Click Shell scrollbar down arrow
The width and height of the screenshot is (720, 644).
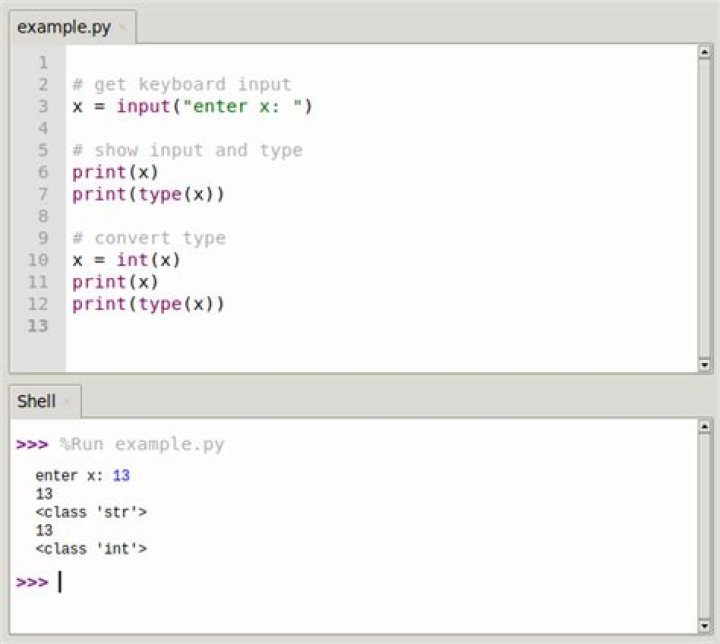pos(704,626)
